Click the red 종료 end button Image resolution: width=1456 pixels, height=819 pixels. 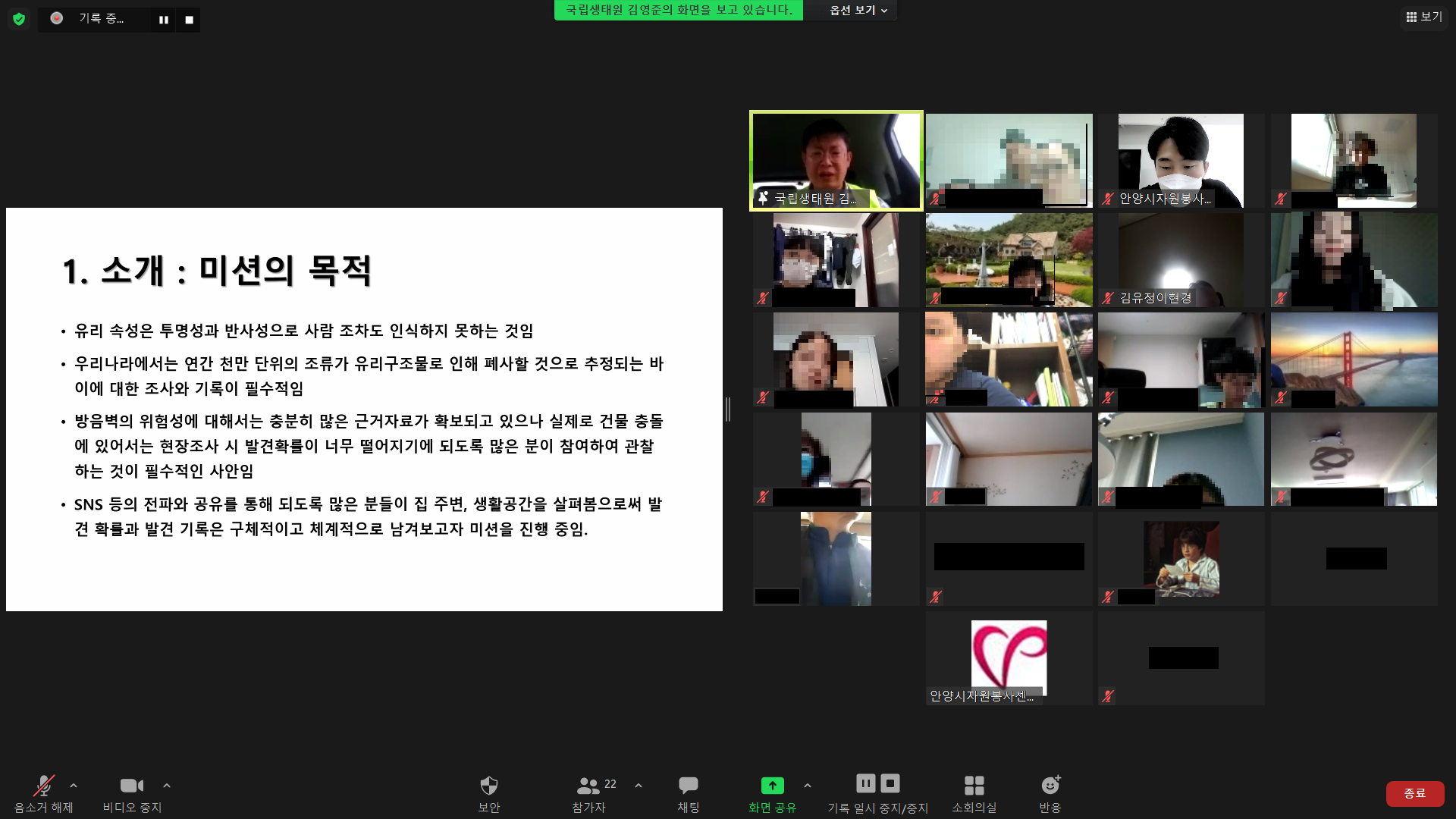[1415, 793]
